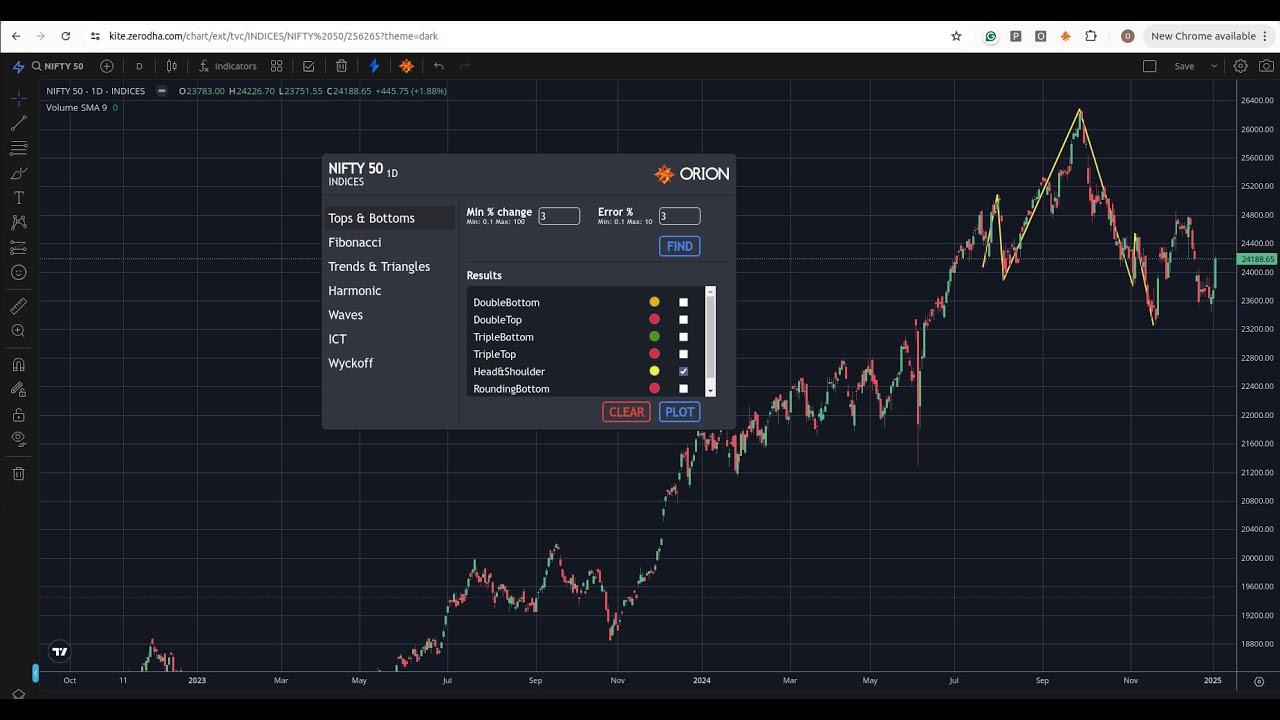Select the crosshair cursor tool
Viewport: 1280px width, 720px height.
[18, 99]
